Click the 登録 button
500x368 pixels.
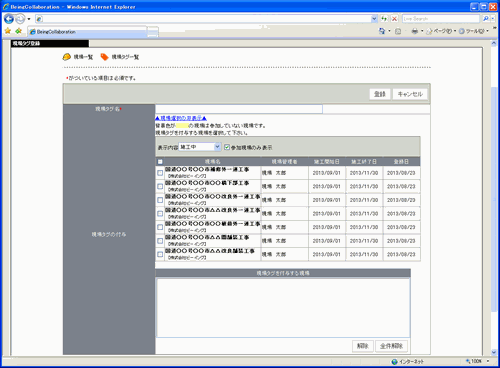click(x=380, y=94)
